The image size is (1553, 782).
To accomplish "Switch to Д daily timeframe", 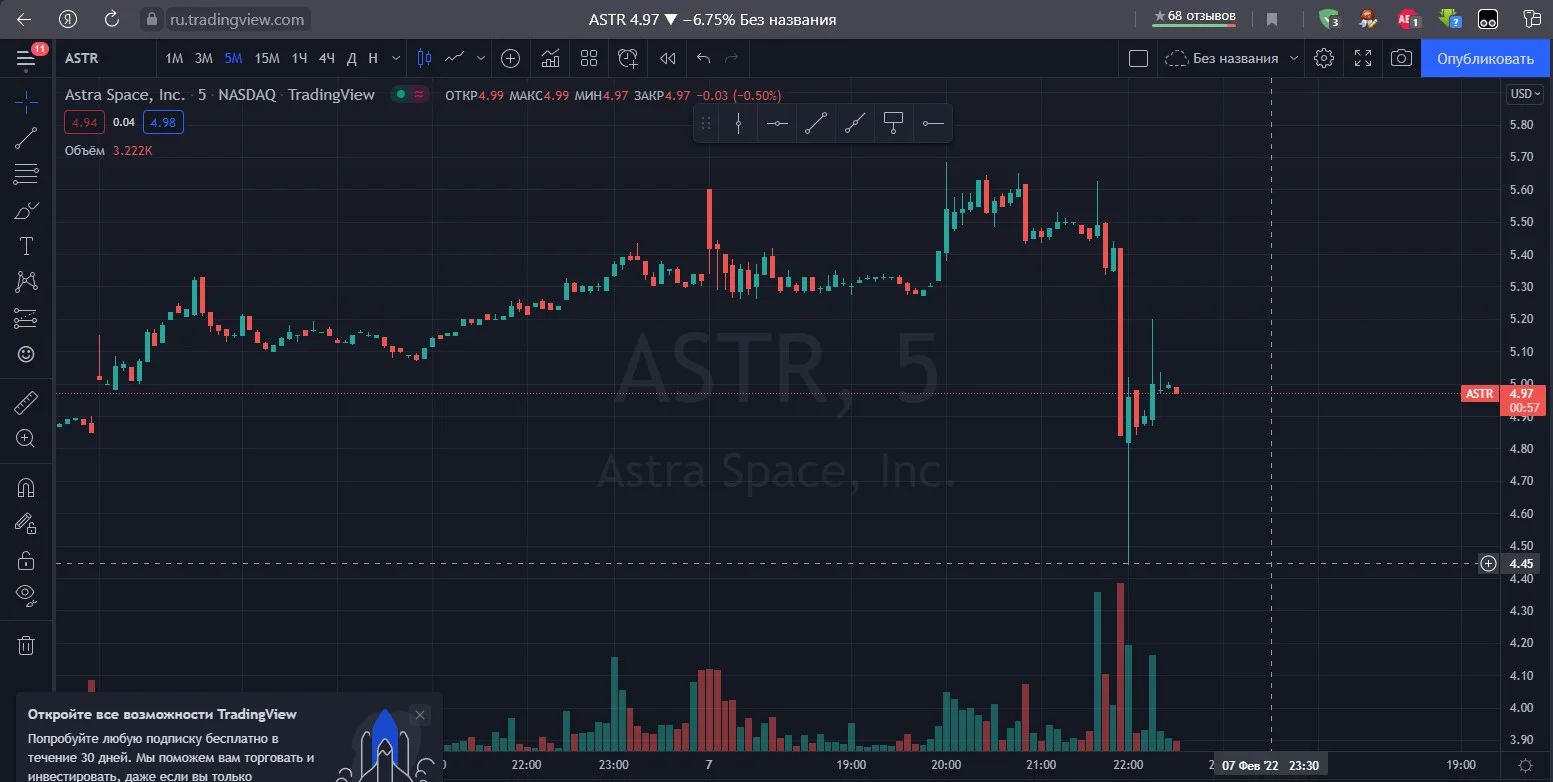I will coord(351,59).
